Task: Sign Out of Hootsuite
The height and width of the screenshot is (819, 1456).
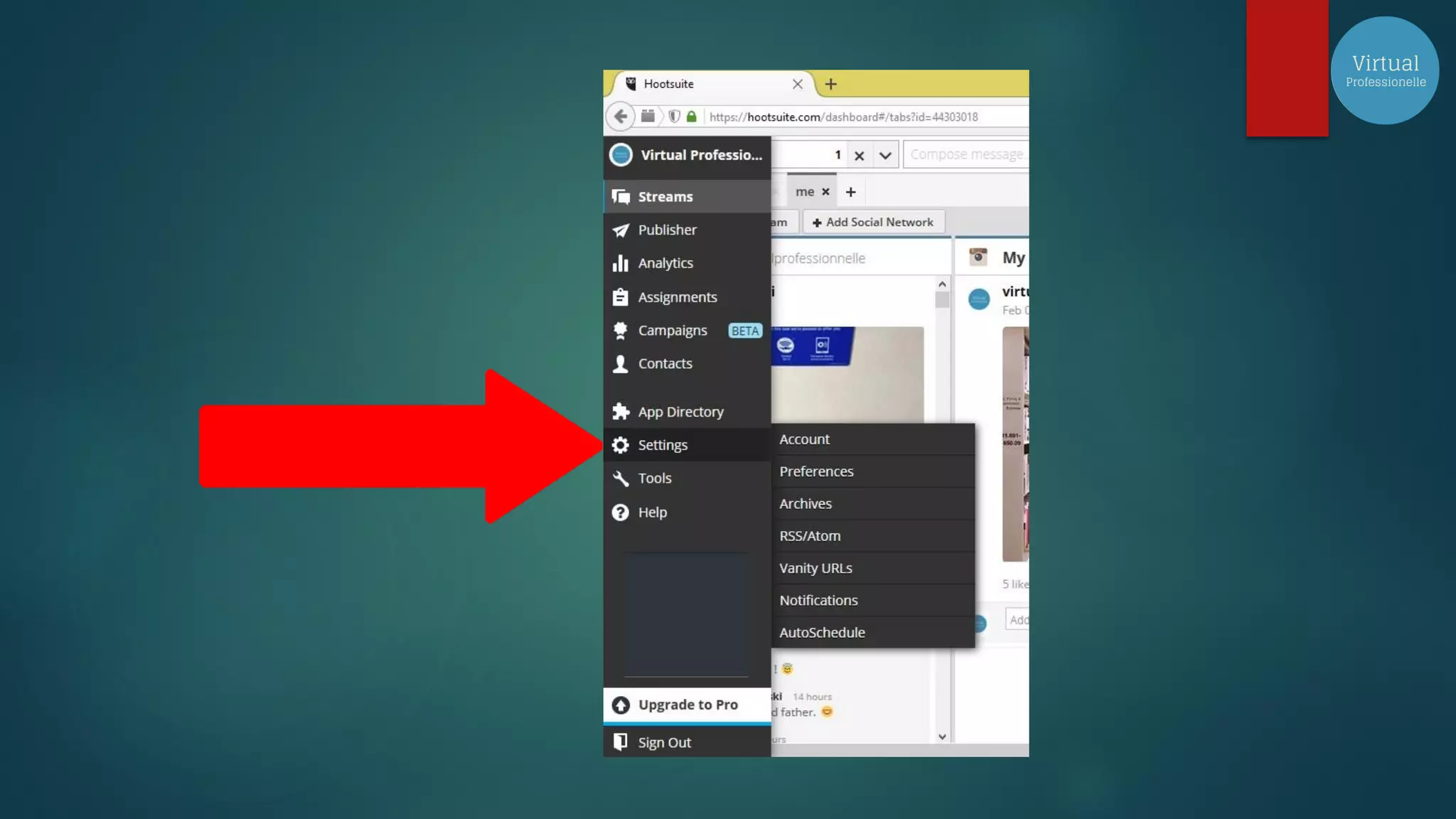Action: pos(664,742)
